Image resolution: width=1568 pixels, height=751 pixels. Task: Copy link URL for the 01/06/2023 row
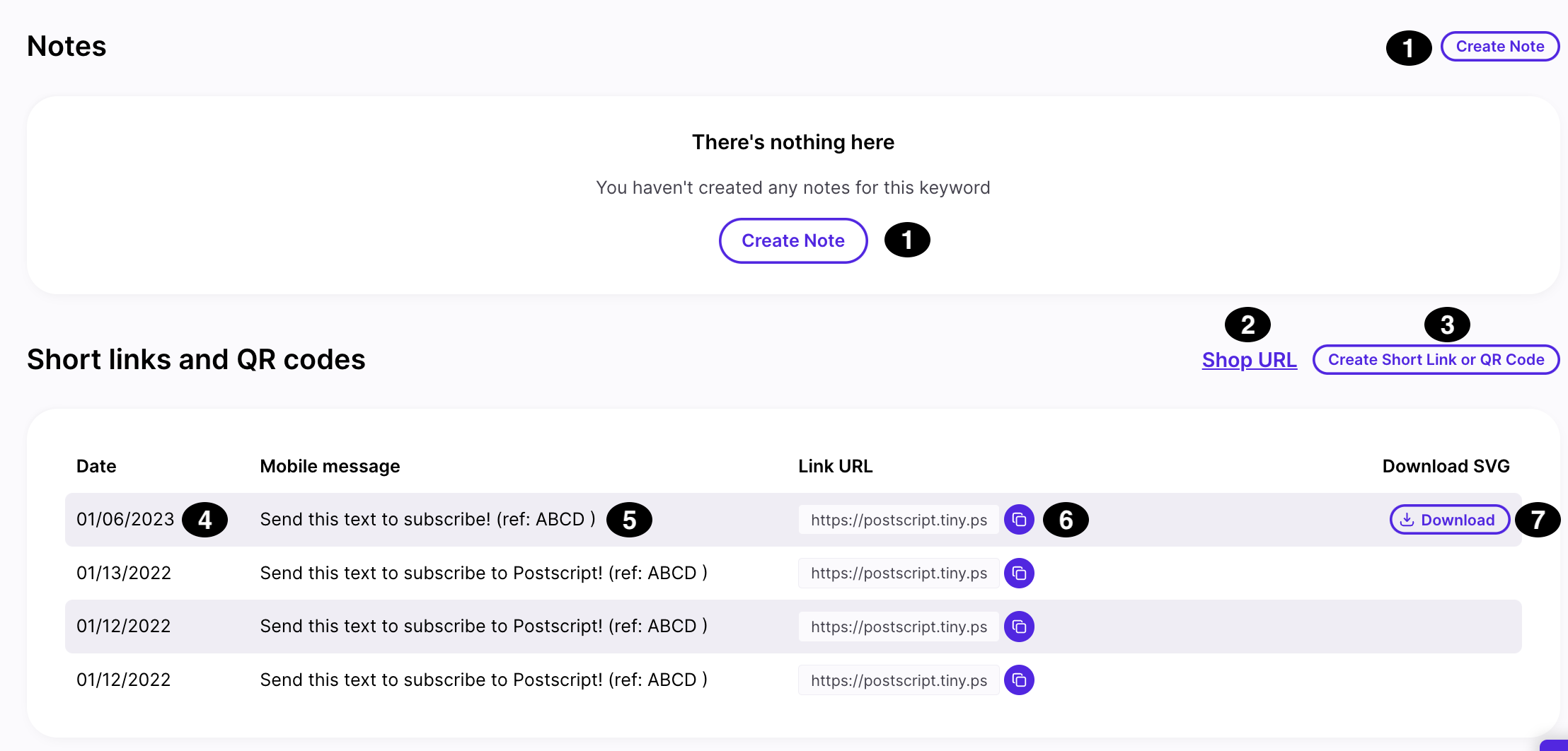click(1019, 520)
